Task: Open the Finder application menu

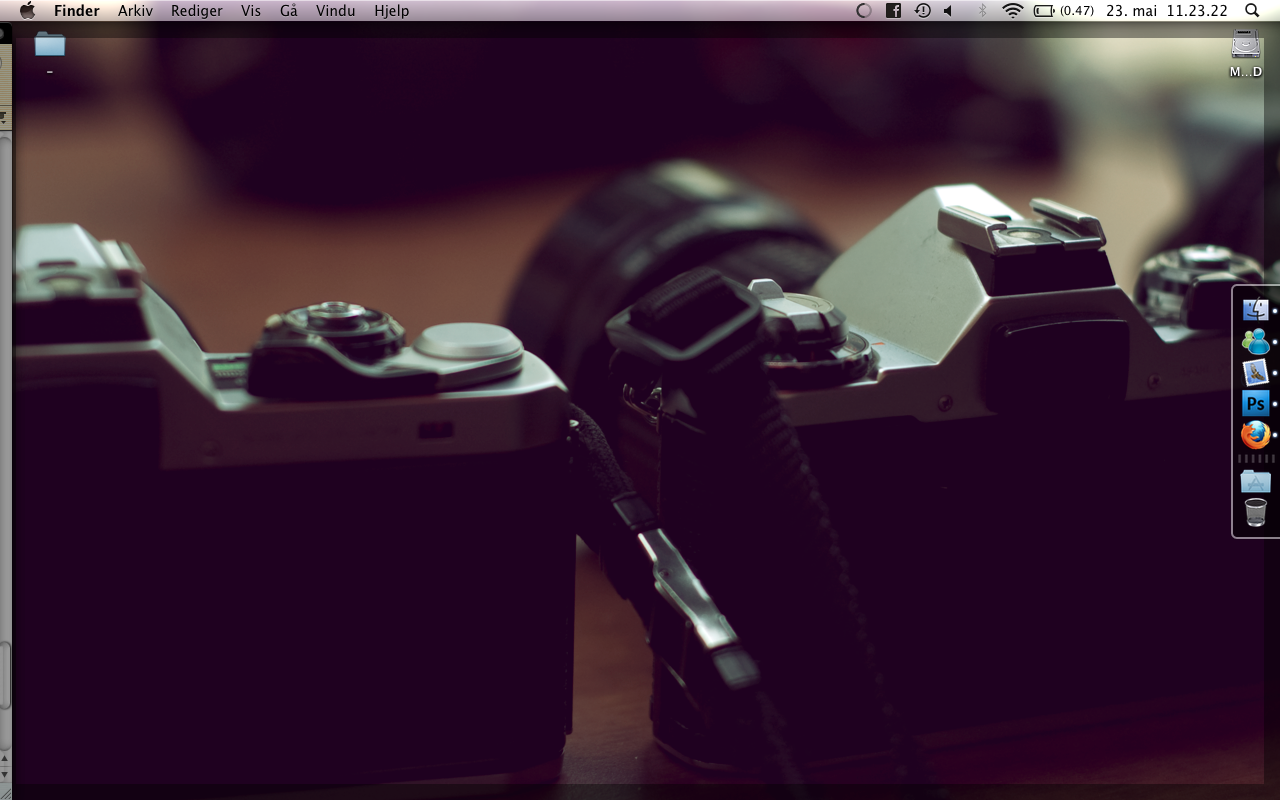Action: (x=77, y=11)
